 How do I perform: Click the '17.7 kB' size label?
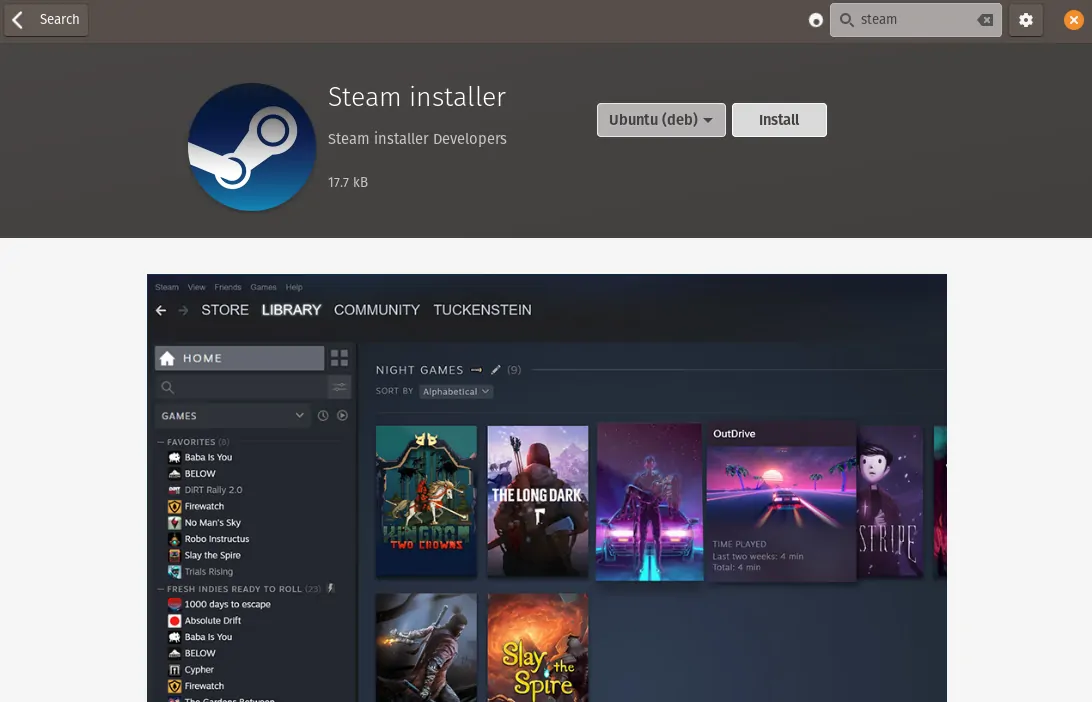pos(348,182)
